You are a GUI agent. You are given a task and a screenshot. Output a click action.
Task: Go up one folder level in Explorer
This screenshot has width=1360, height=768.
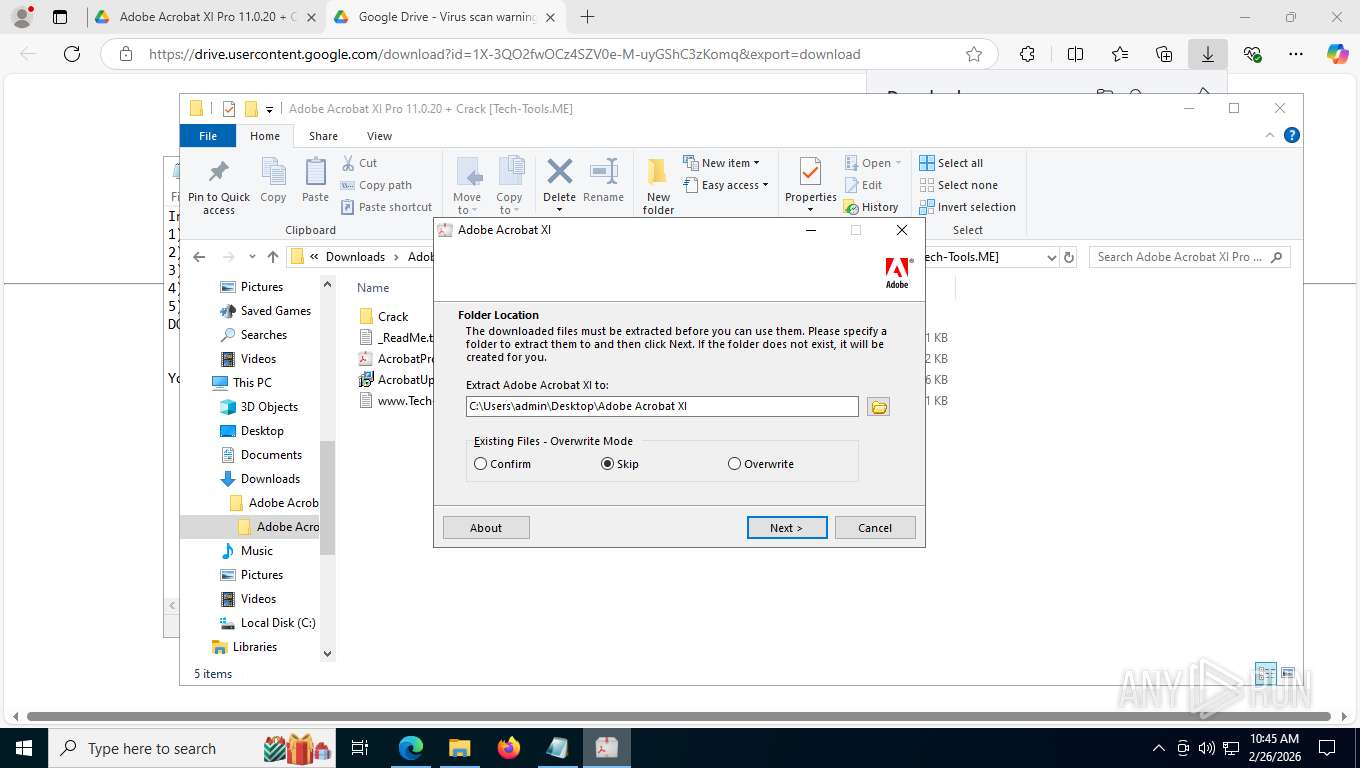[273, 257]
